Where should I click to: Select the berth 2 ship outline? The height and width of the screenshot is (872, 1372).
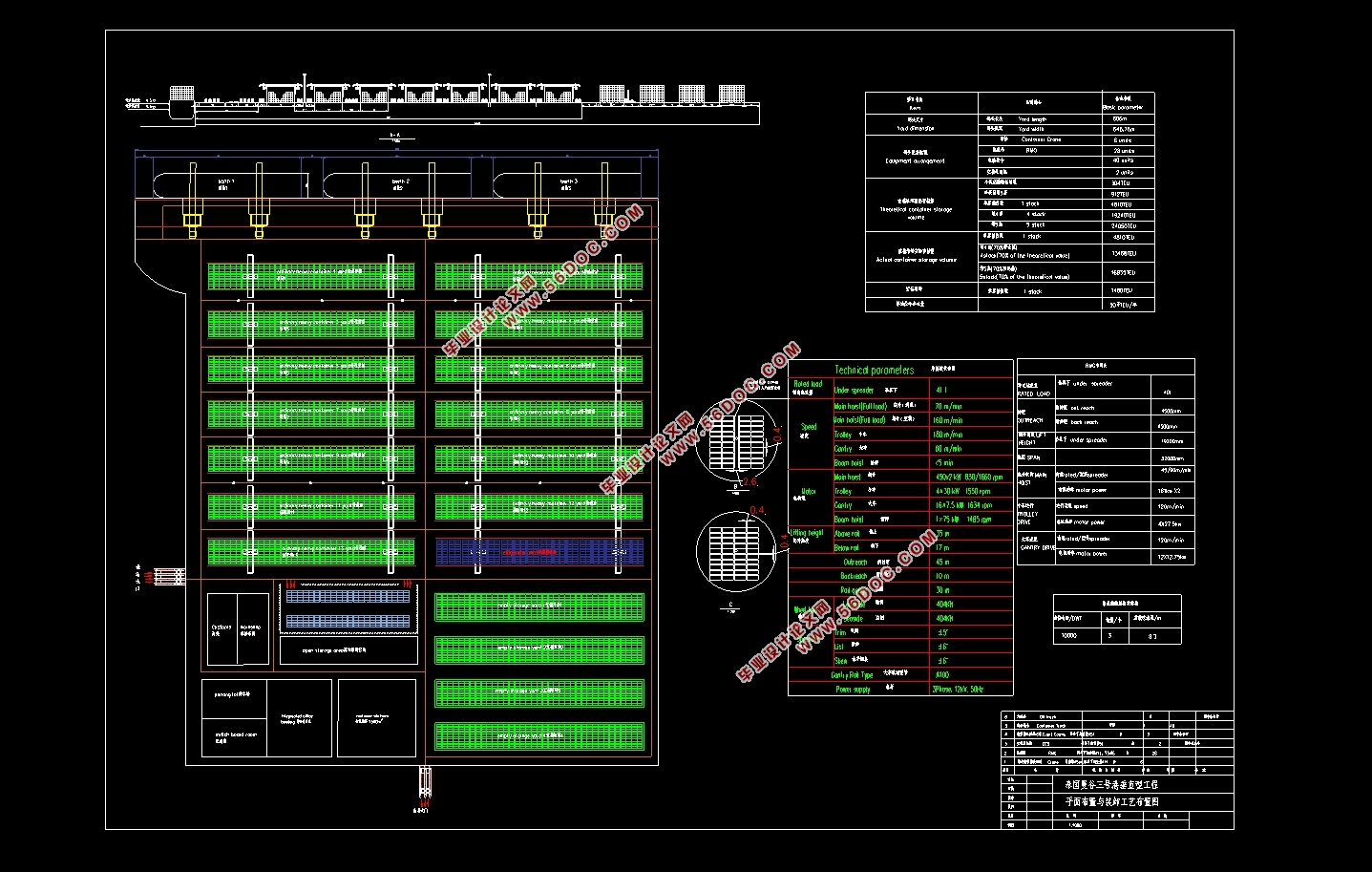point(401,183)
